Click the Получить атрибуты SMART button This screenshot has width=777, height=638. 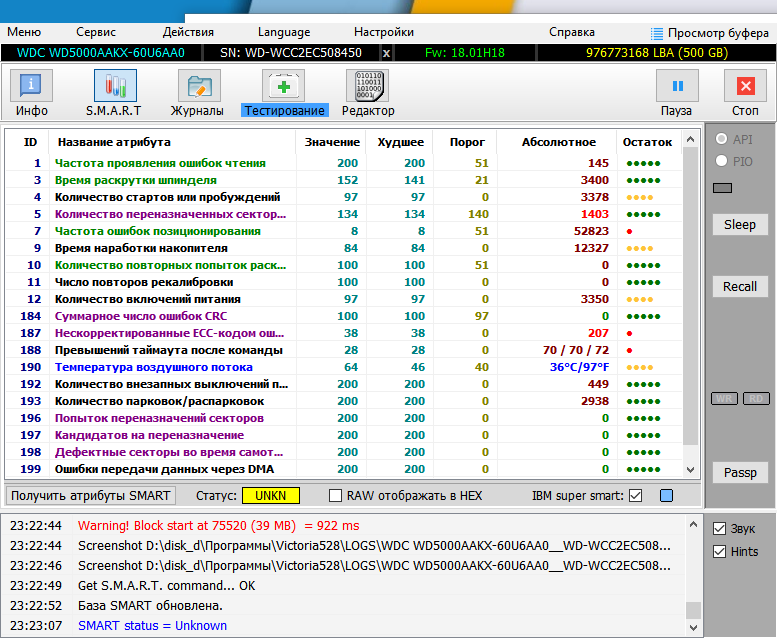[91, 496]
